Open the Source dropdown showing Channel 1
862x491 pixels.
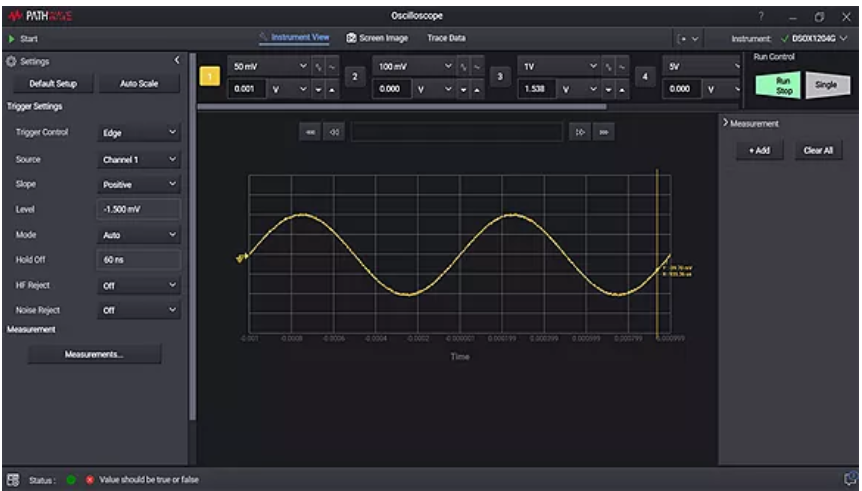pyautogui.click(x=140, y=159)
